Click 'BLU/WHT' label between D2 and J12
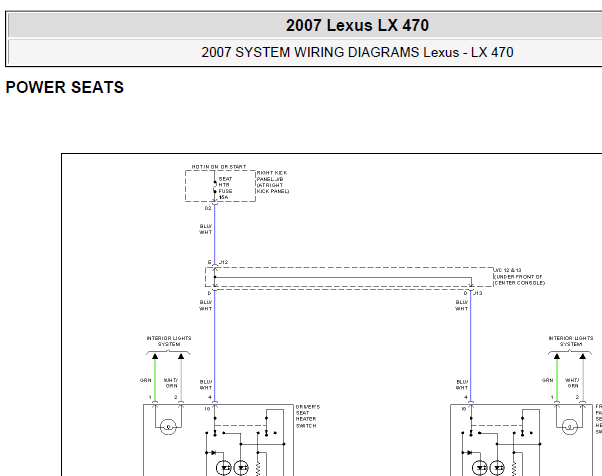The height and width of the screenshot is (476, 602). [205, 229]
